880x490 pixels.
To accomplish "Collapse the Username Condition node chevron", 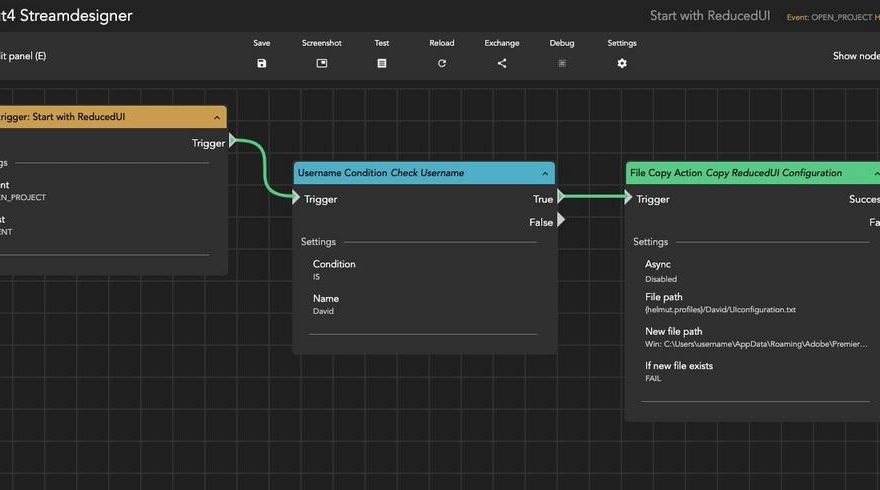I will click(x=545, y=174).
